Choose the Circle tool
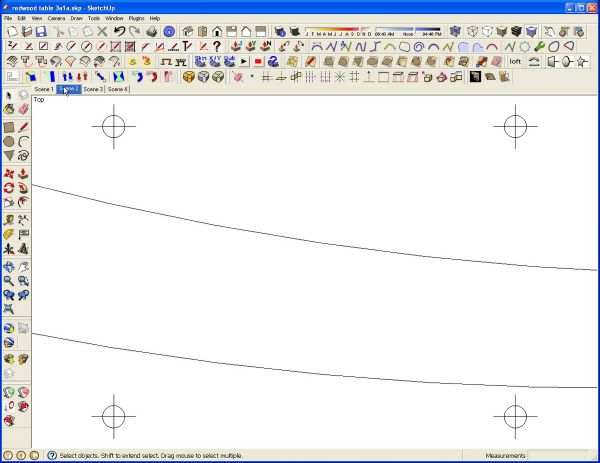The image size is (600, 463). point(9,142)
